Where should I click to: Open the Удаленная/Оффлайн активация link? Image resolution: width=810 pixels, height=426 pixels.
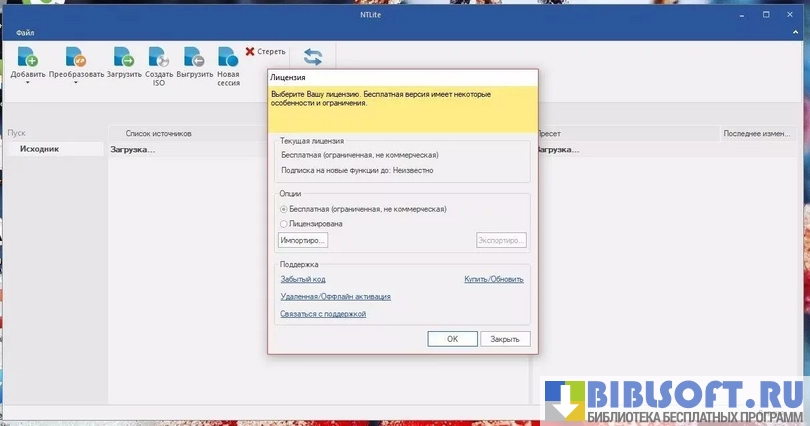[335, 296]
